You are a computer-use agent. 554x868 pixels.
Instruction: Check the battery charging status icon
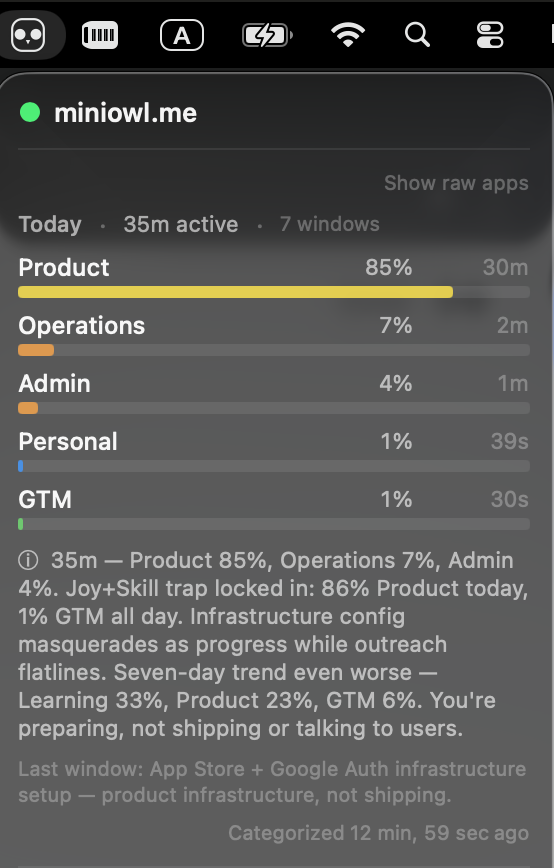267,35
